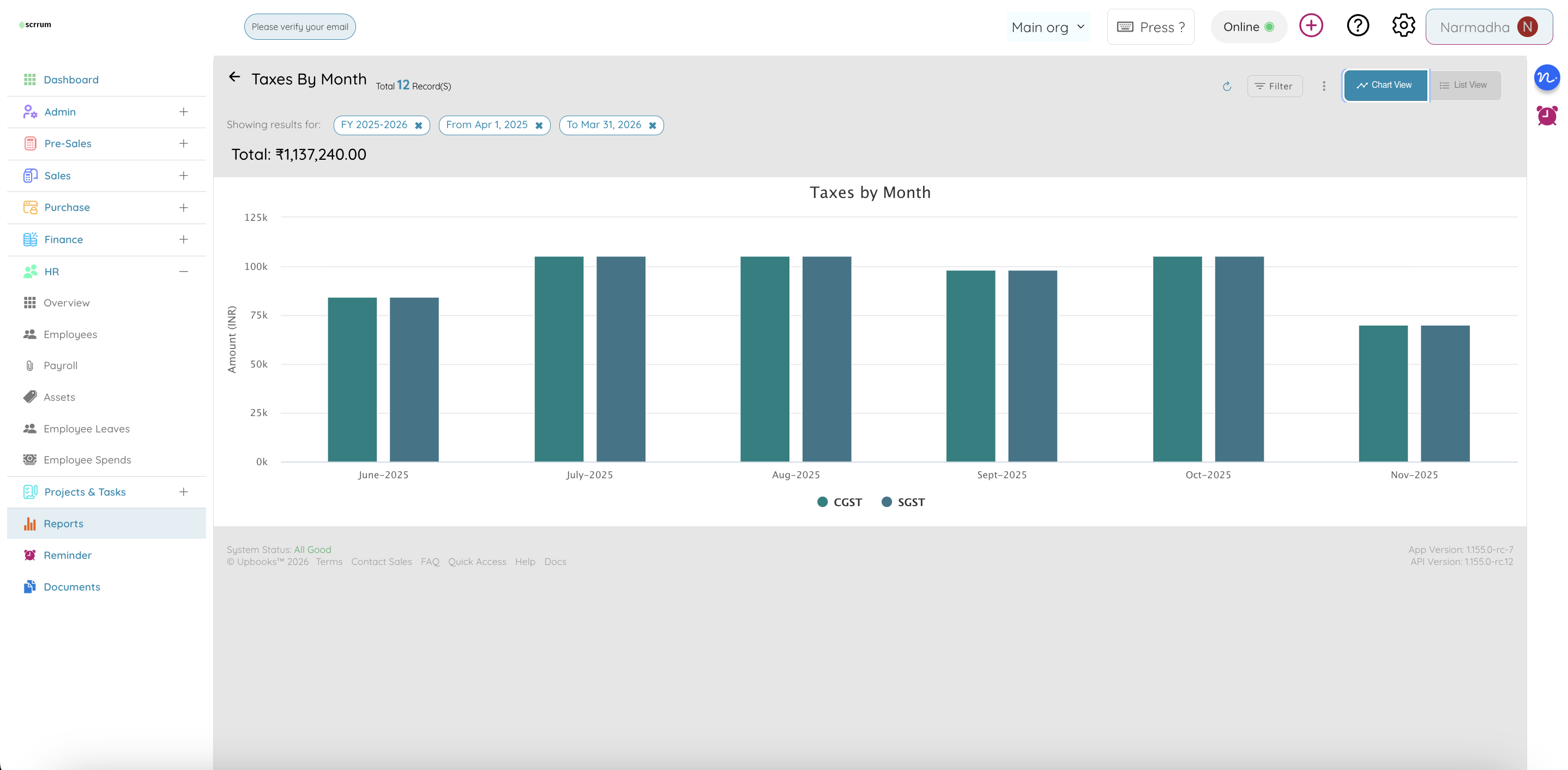Viewport: 1568px width, 770px height.
Task: Open the Filter panel
Action: click(x=1275, y=86)
